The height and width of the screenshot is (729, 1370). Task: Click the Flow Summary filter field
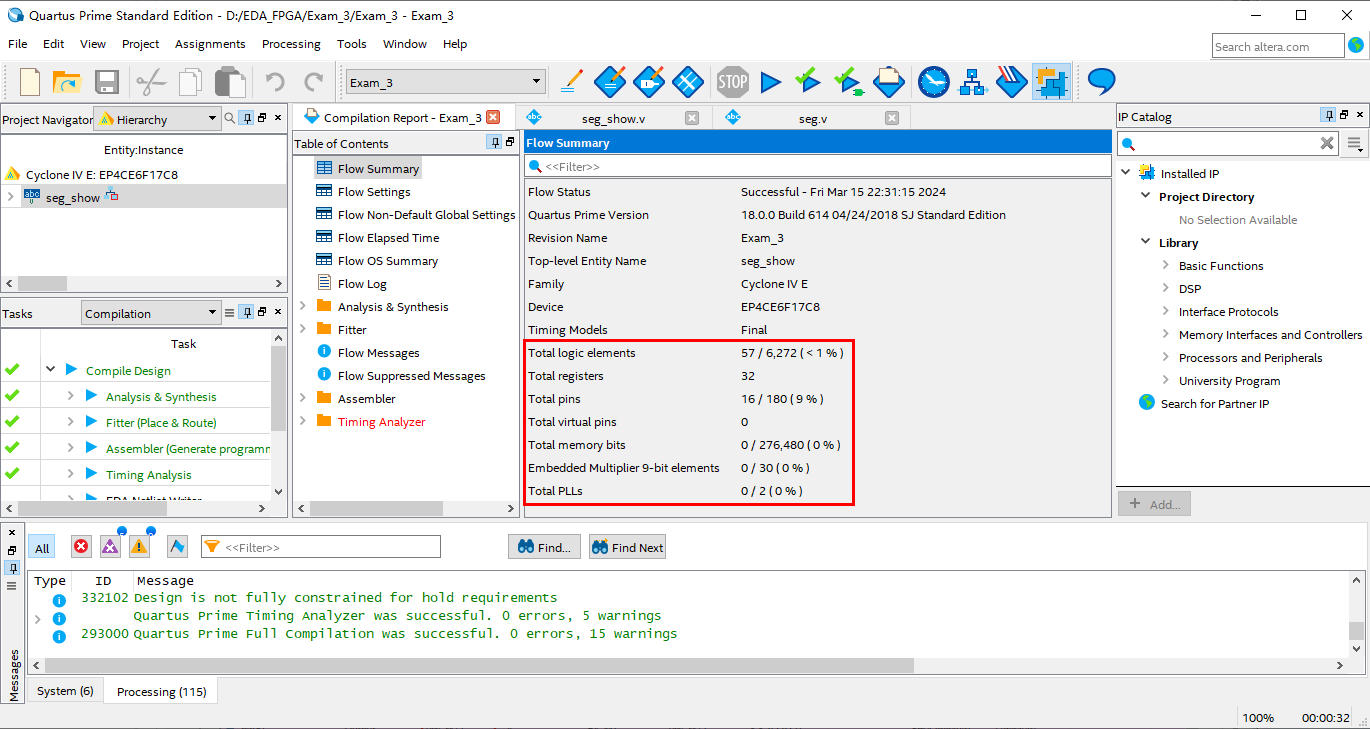(x=818, y=166)
